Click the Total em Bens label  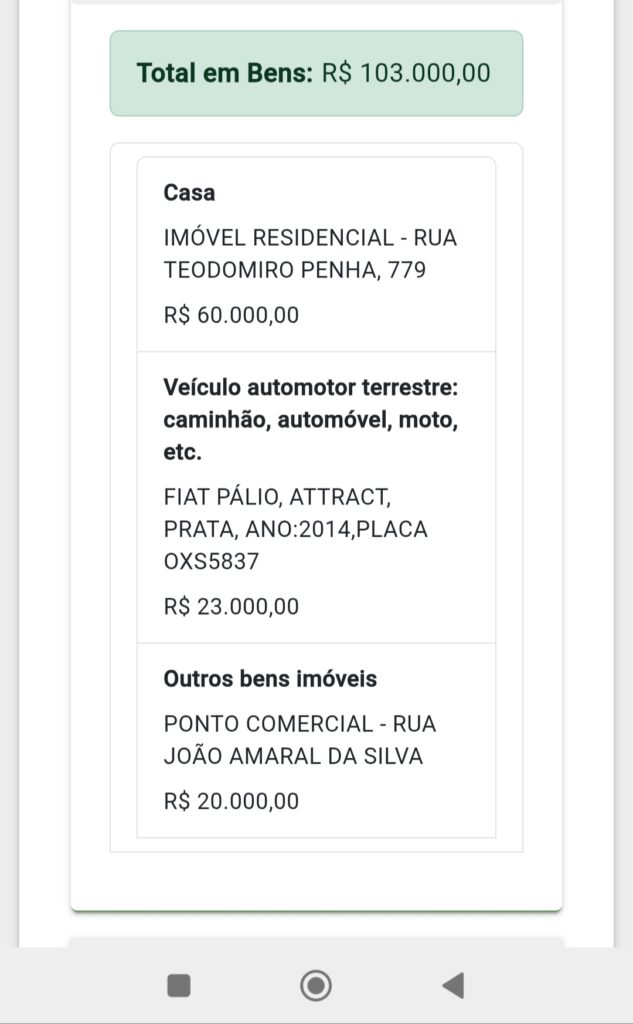pos(225,73)
